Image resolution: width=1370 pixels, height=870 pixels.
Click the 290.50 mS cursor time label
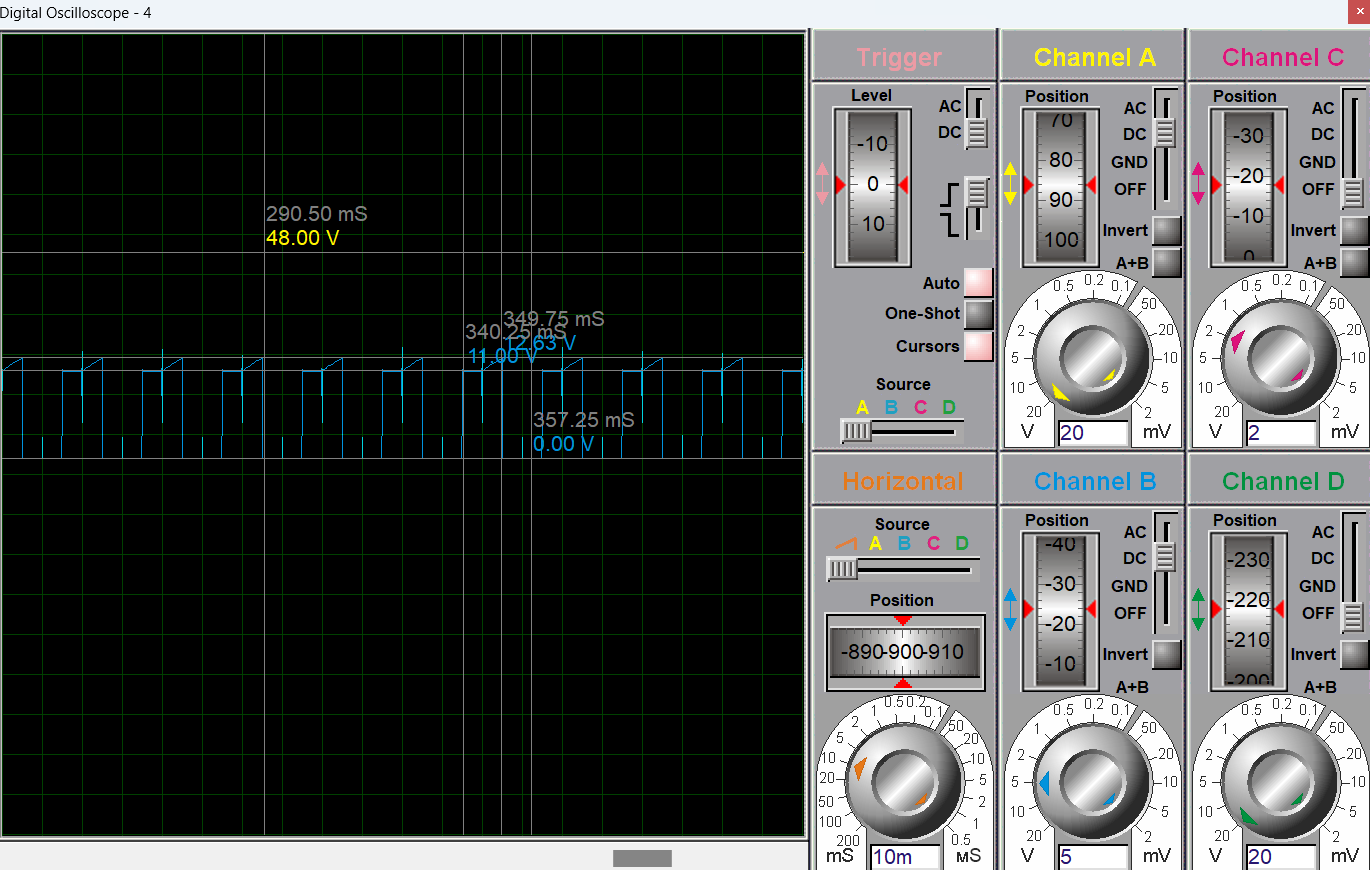tap(317, 214)
